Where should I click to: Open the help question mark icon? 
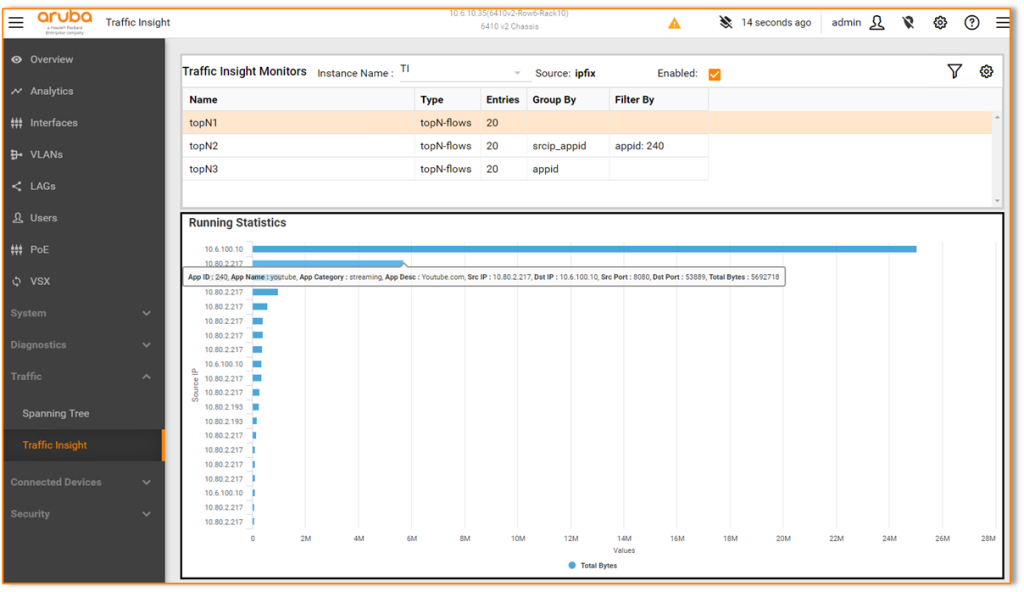[x=972, y=23]
